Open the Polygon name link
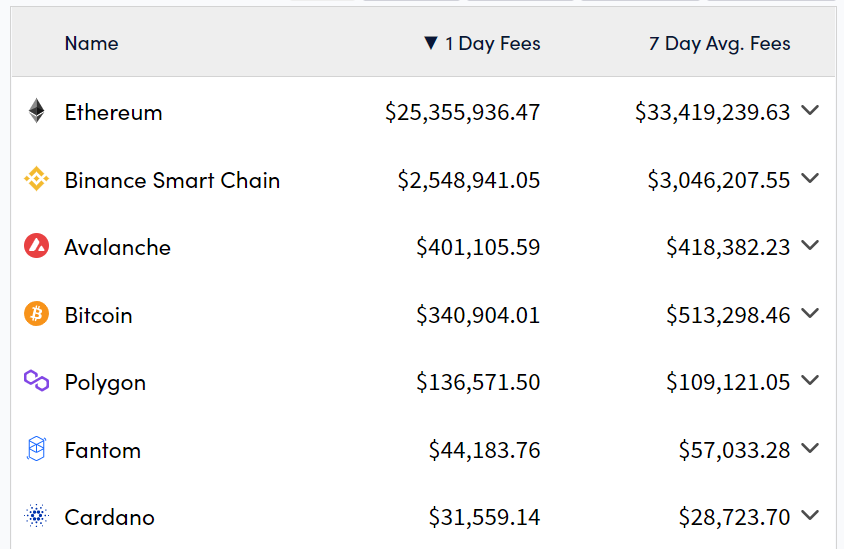 coord(106,383)
